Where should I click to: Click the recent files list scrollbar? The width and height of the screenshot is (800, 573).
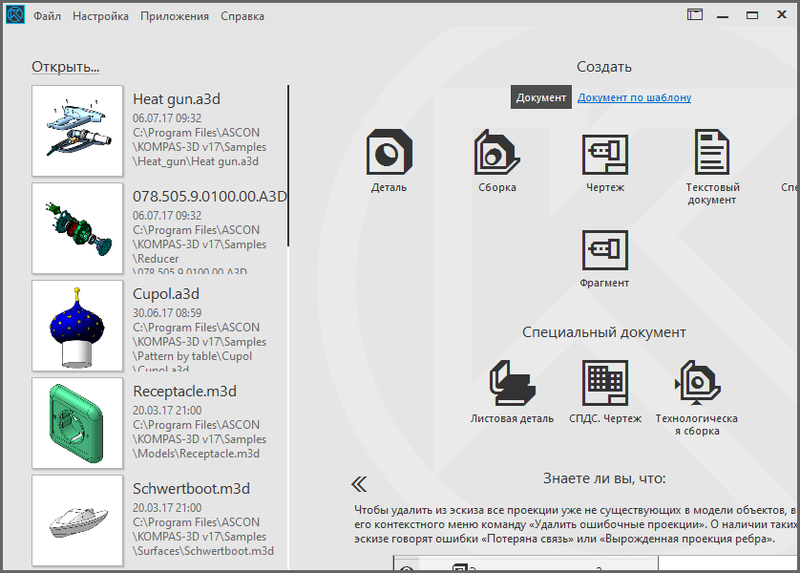(x=288, y=166)
